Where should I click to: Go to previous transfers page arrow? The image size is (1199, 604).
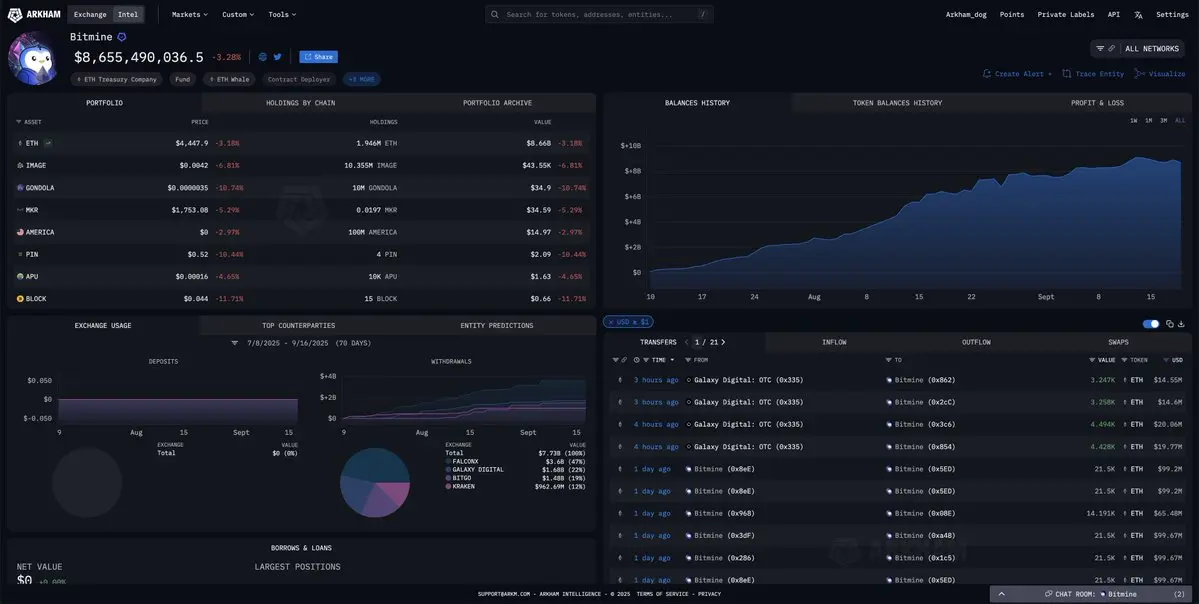(687, 342)
